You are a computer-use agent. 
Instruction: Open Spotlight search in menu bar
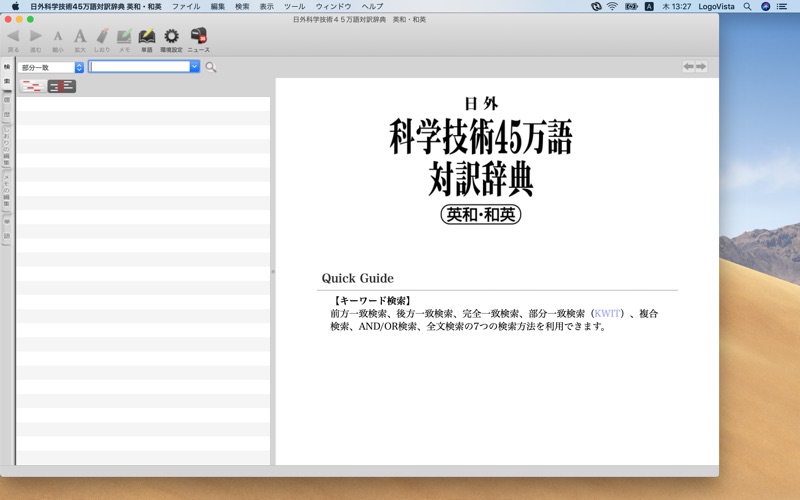click(x=747, y=6)
